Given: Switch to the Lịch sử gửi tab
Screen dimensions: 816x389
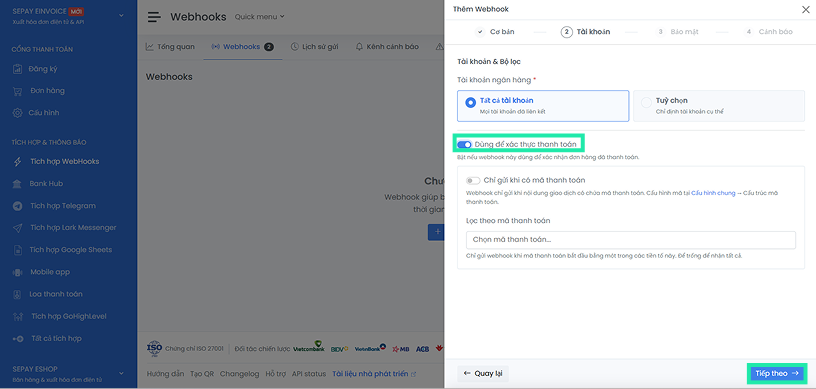Looking at the screenshot, I should point(315,47).
